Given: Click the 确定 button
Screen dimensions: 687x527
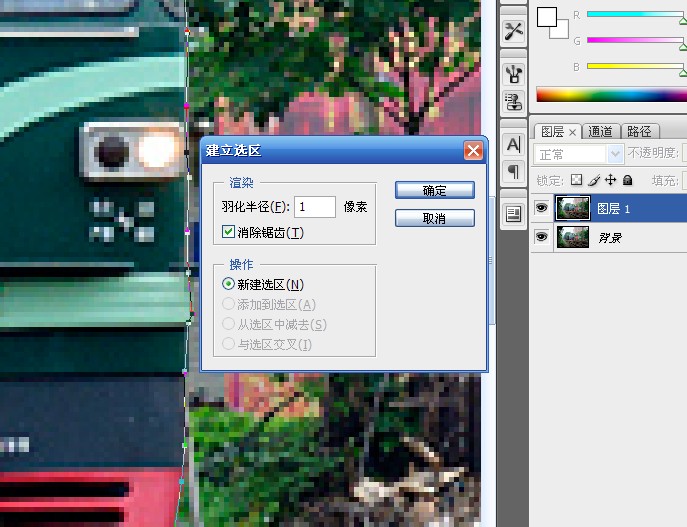Looking at the screenshot, I should 434,190.
